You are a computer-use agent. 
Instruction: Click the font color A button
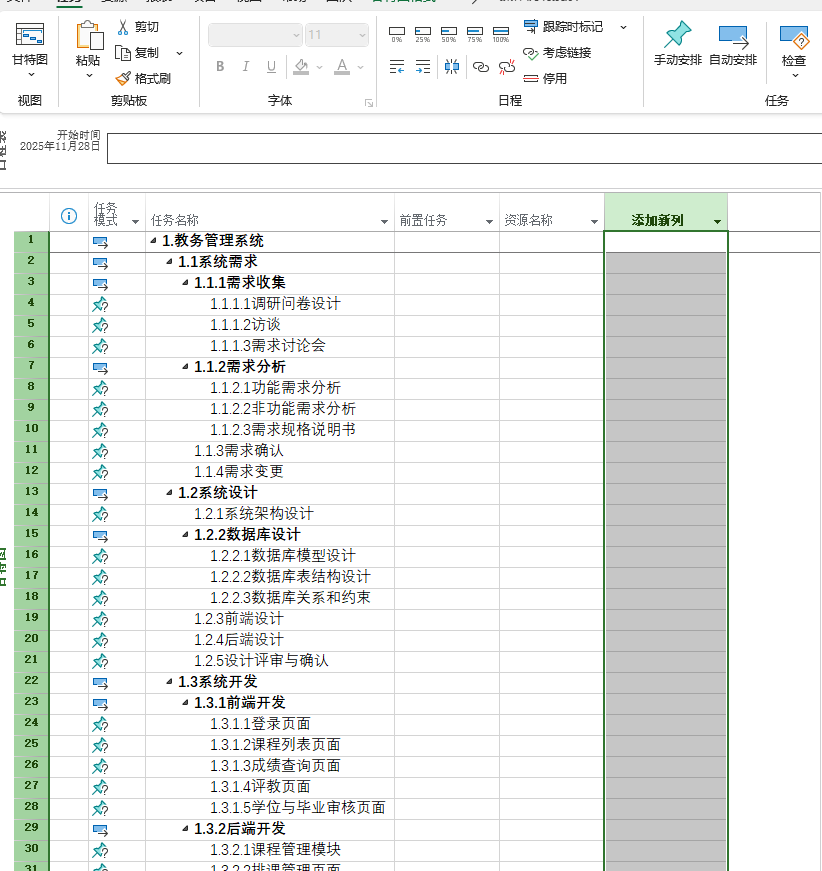[342, 67]
